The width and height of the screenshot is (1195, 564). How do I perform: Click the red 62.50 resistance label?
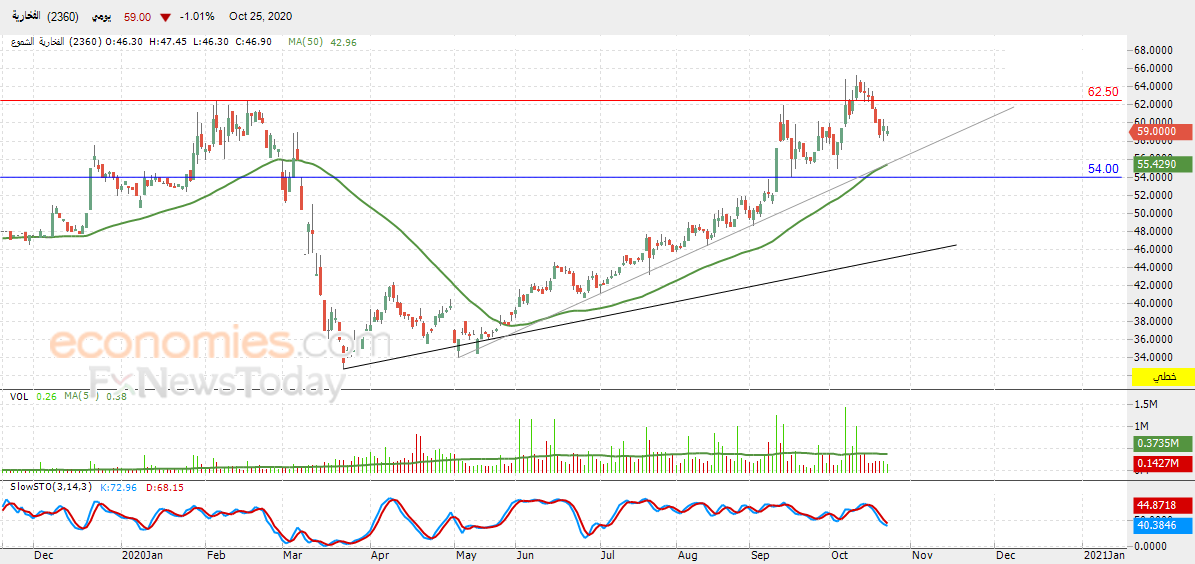pyautogui.click(x=1103, y=92)
